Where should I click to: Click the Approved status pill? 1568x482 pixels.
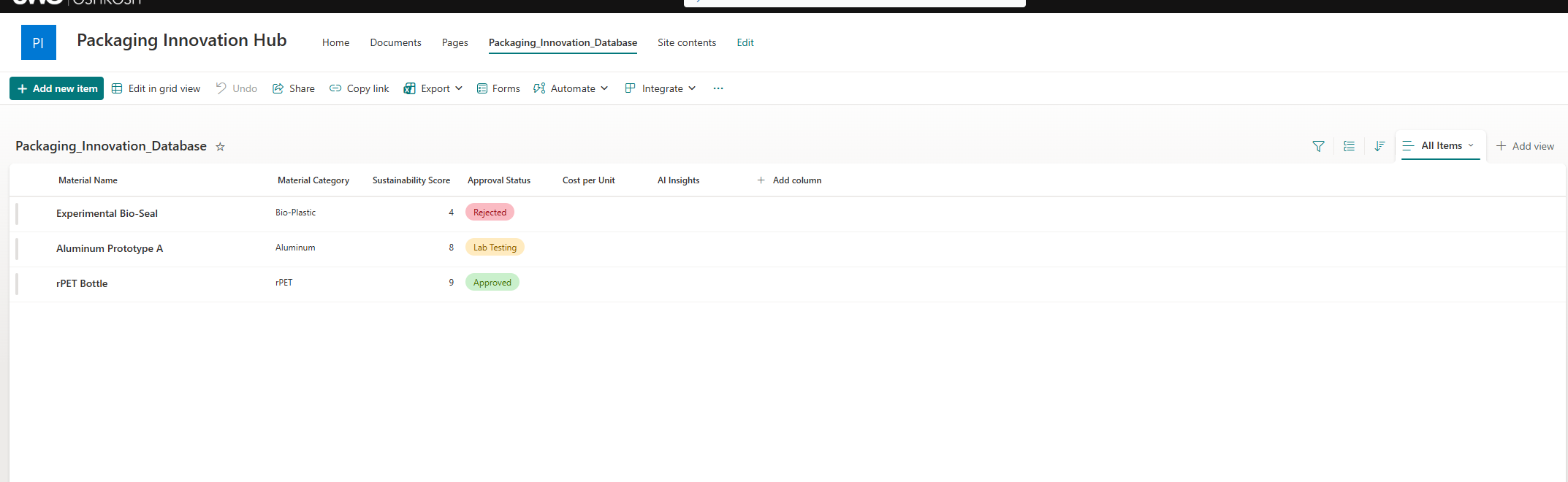click(492, 283)
